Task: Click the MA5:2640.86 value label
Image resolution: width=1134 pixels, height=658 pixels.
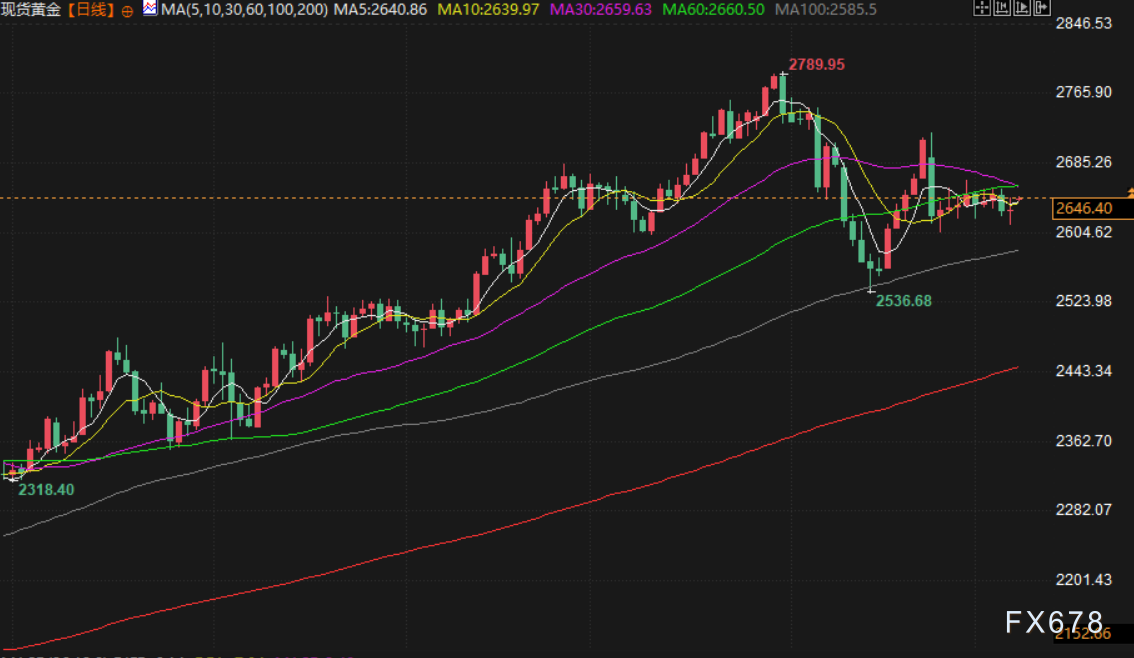Action: (x=380, y=9)
